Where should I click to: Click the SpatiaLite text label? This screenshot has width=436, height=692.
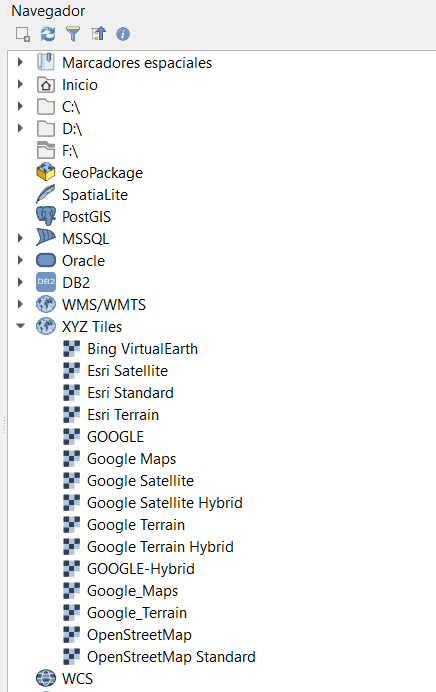[x=95, y=195]
